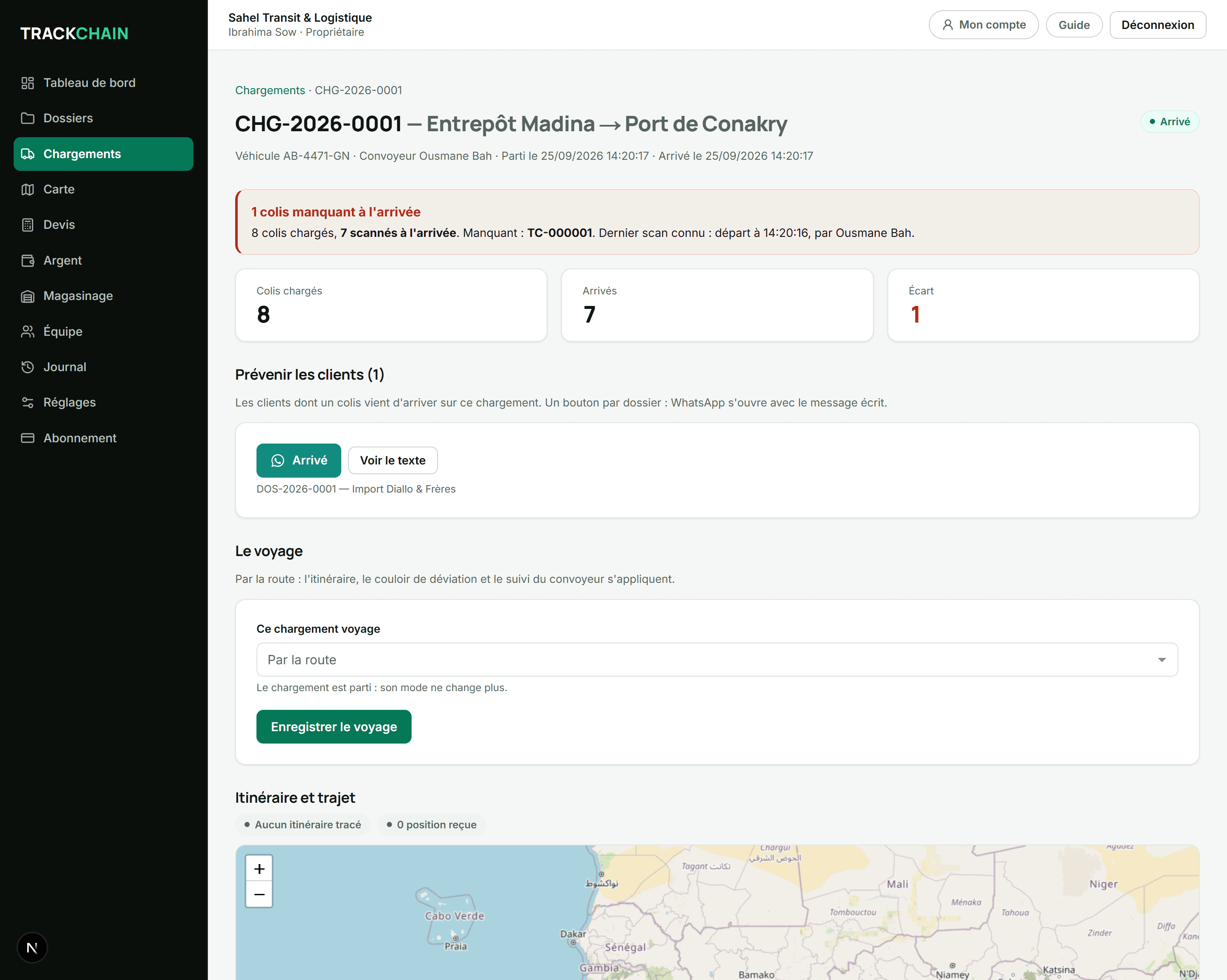Zoom in on the map with plus

(259, 868)
